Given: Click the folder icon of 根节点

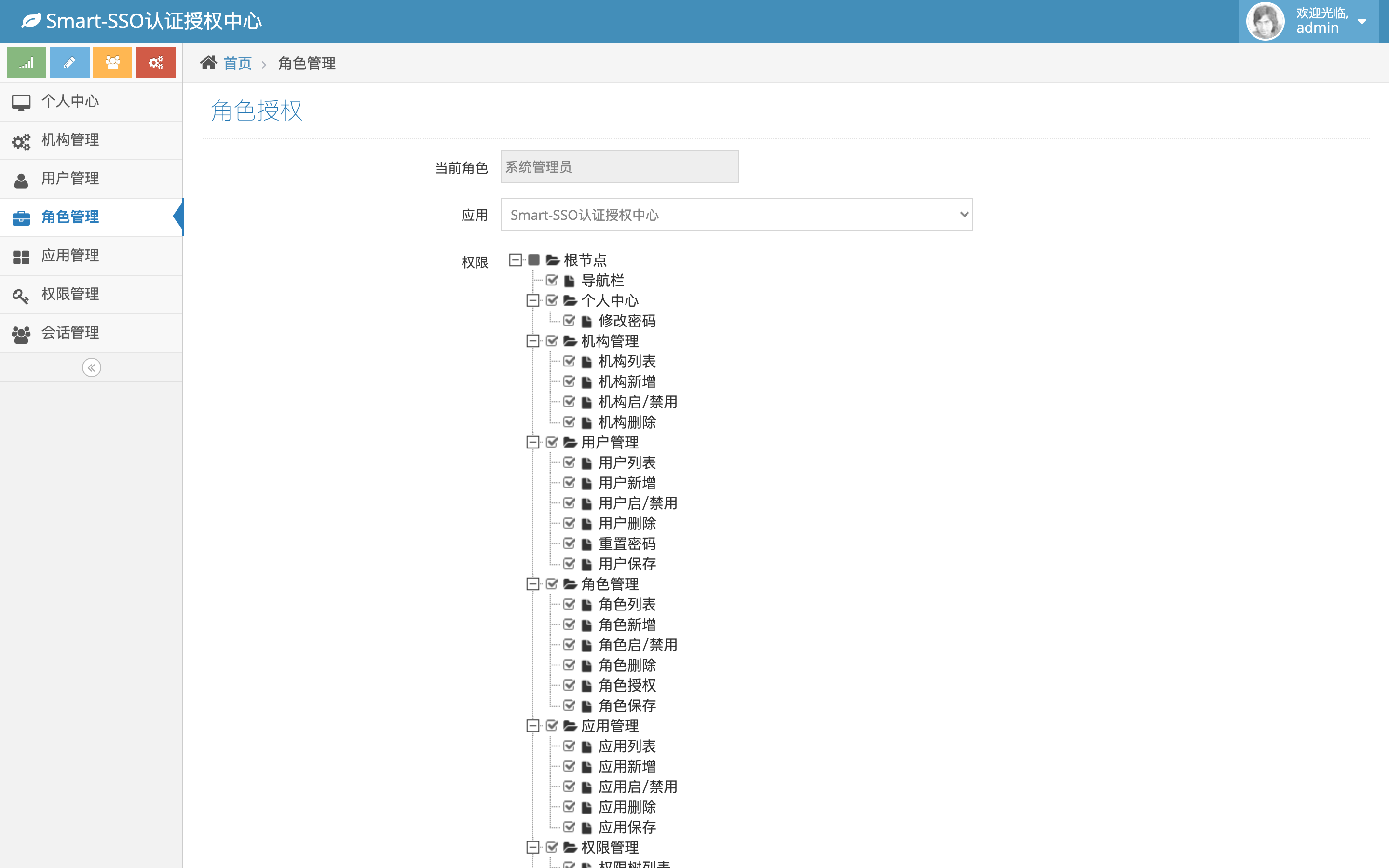Looking at the screenshot, I should click(553, 260).
